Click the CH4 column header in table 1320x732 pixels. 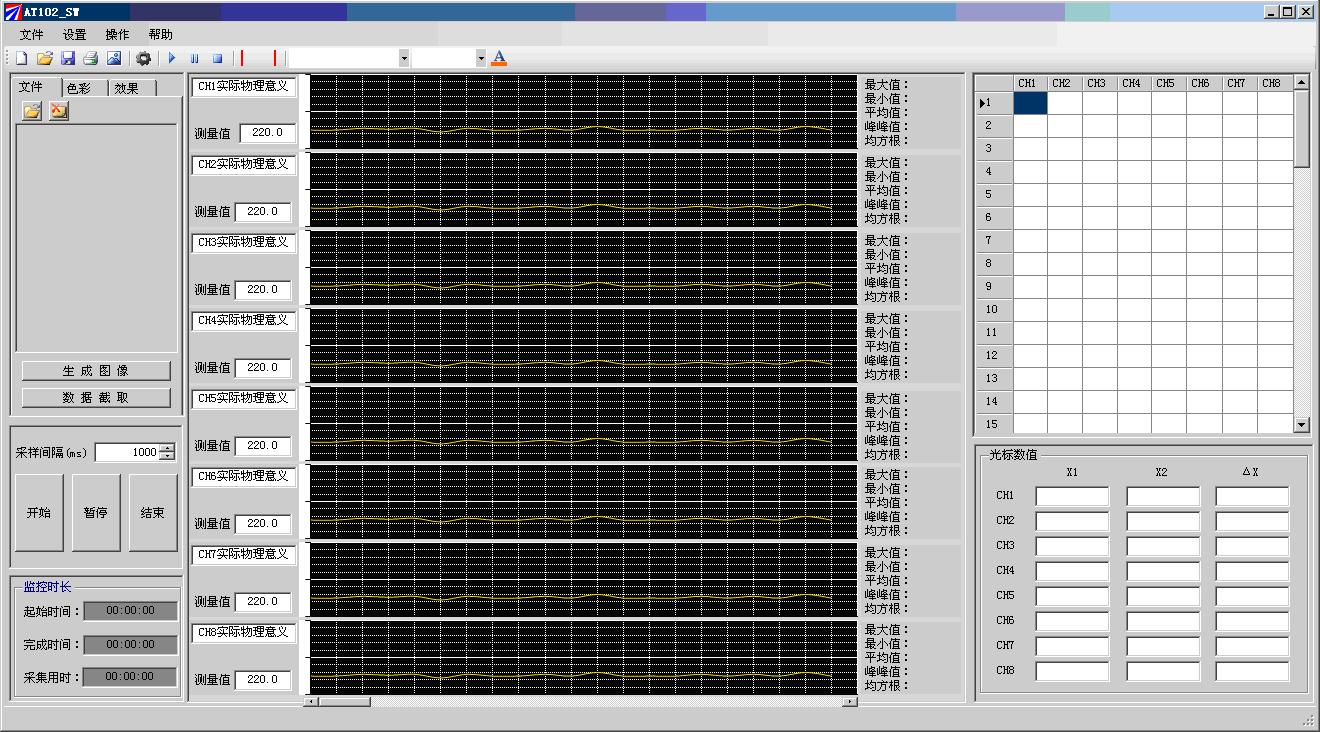pyautogui.click(x=1135, y=84)
